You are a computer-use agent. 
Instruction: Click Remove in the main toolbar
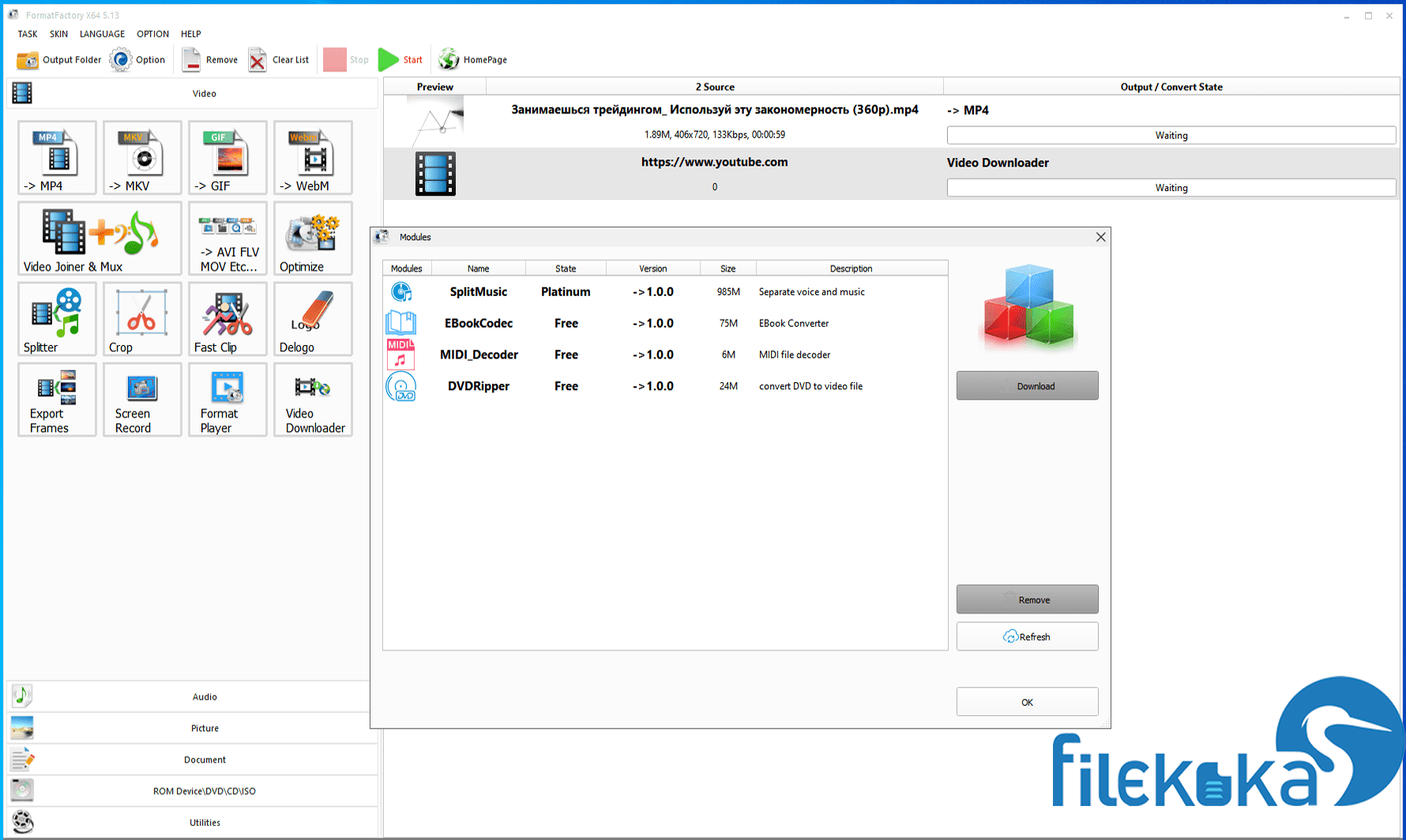(x=209, y=60)
